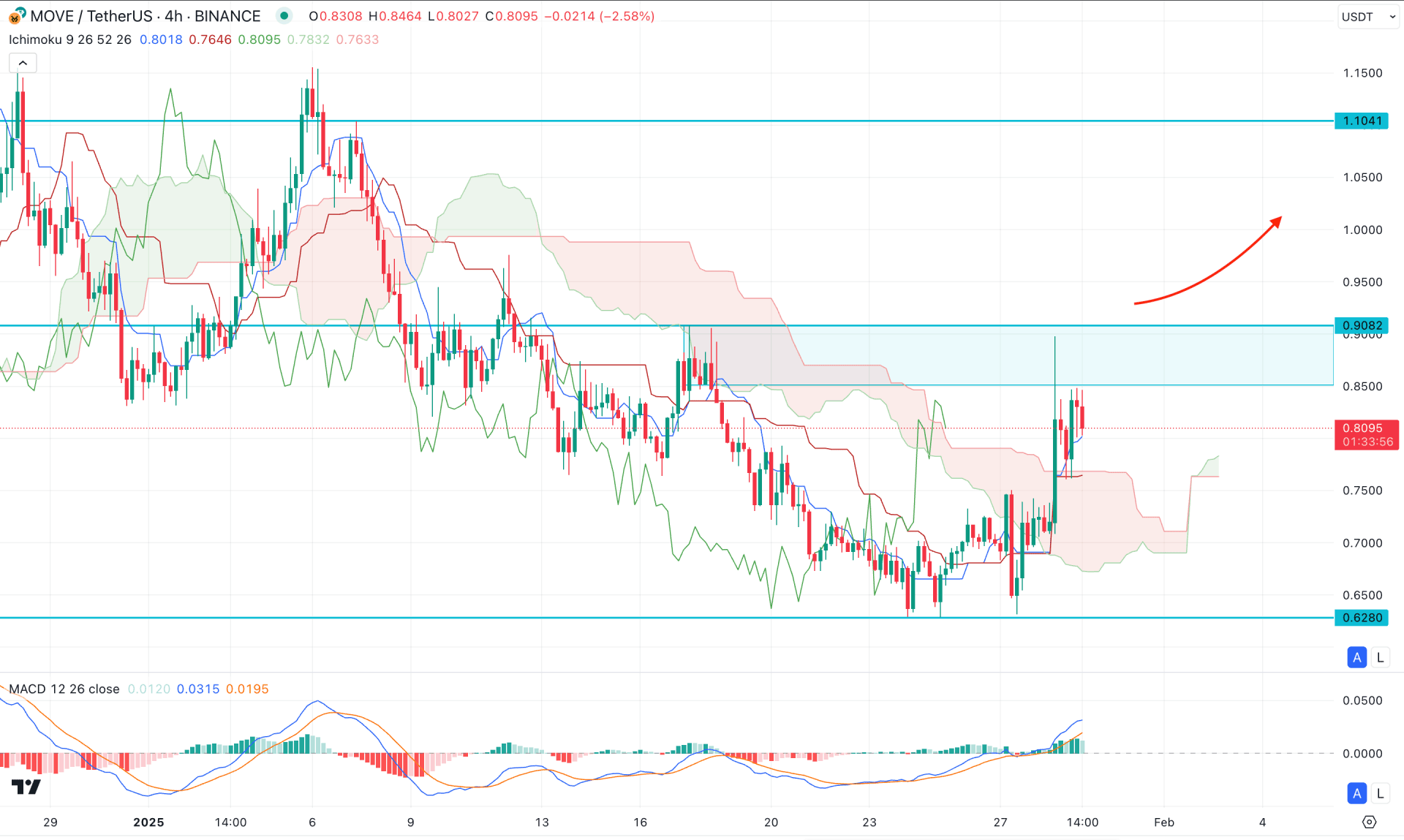Toggle auto scale on the MACD pane

point(1356,793)
